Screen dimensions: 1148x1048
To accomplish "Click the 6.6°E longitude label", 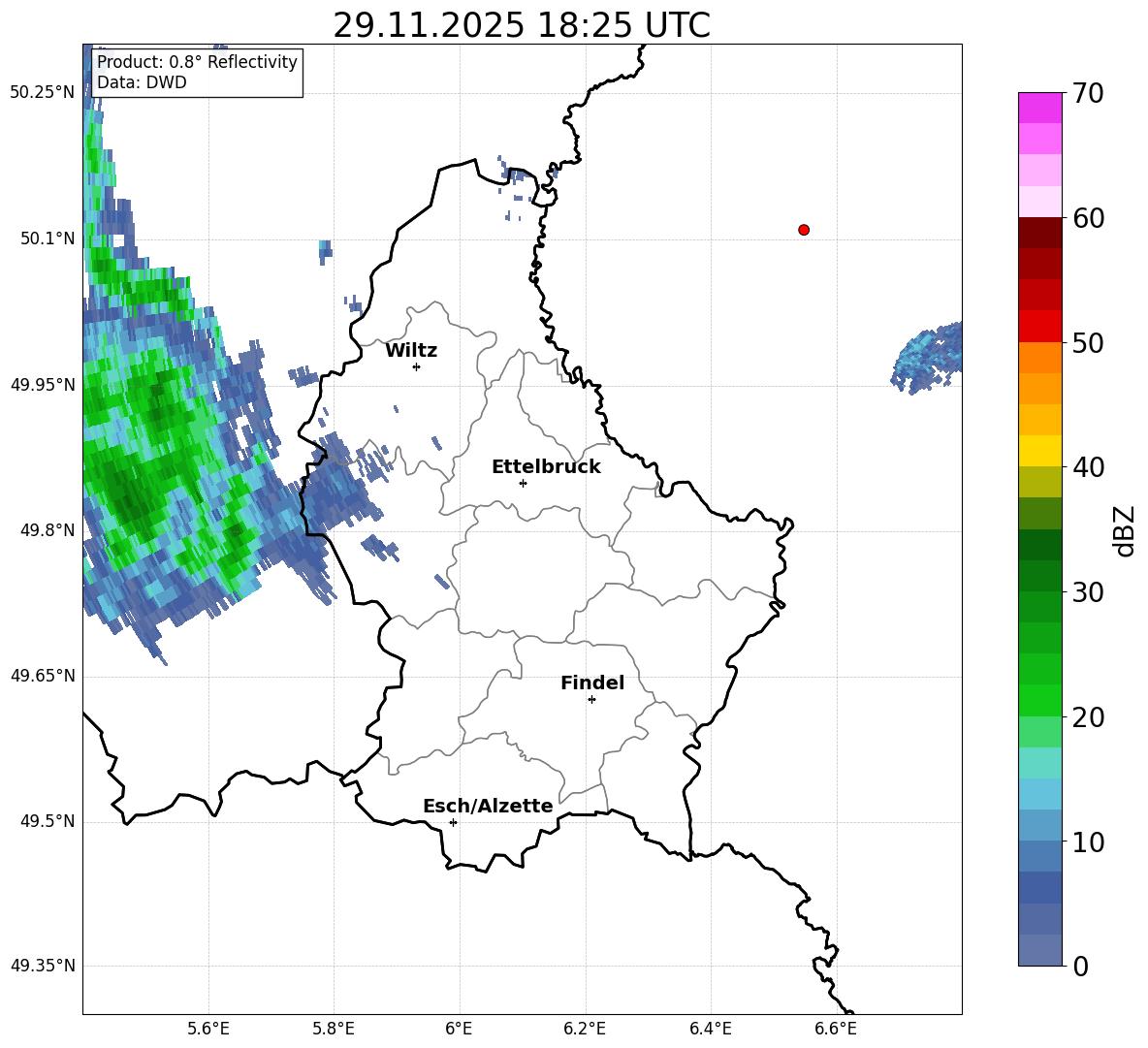I will (x=836, y=1029).
